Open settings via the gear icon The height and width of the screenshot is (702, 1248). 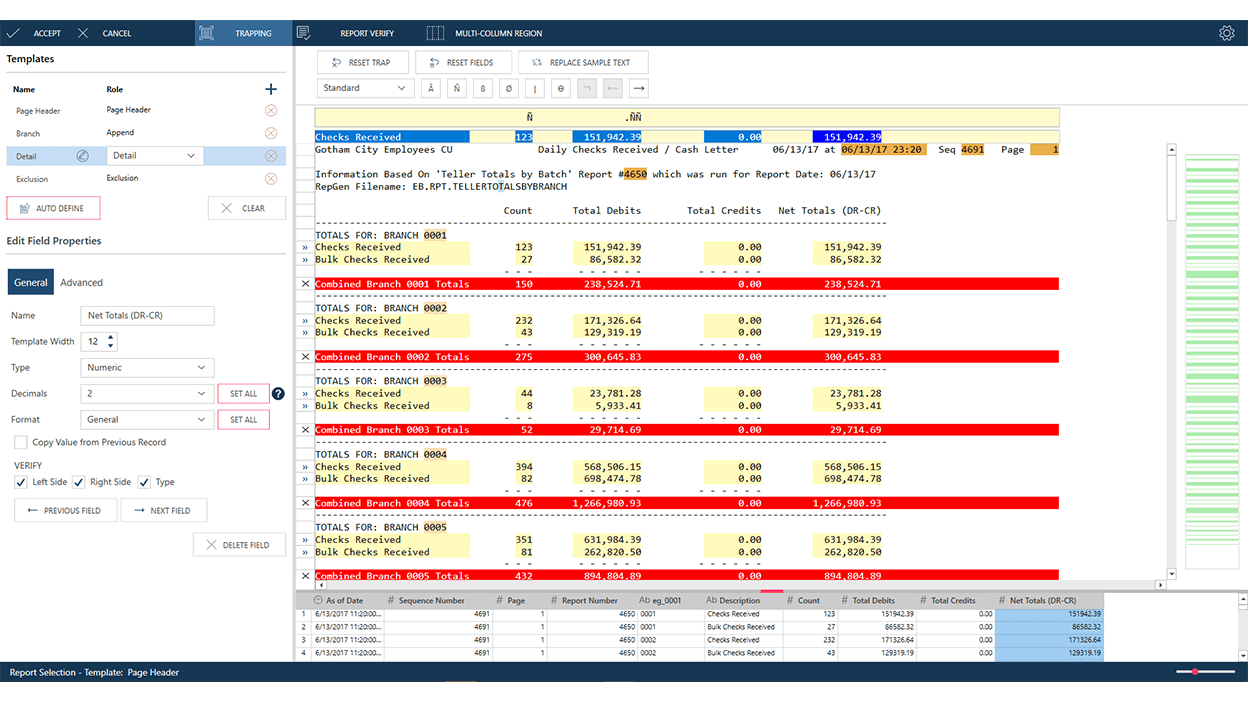(x=1226, y=33)
